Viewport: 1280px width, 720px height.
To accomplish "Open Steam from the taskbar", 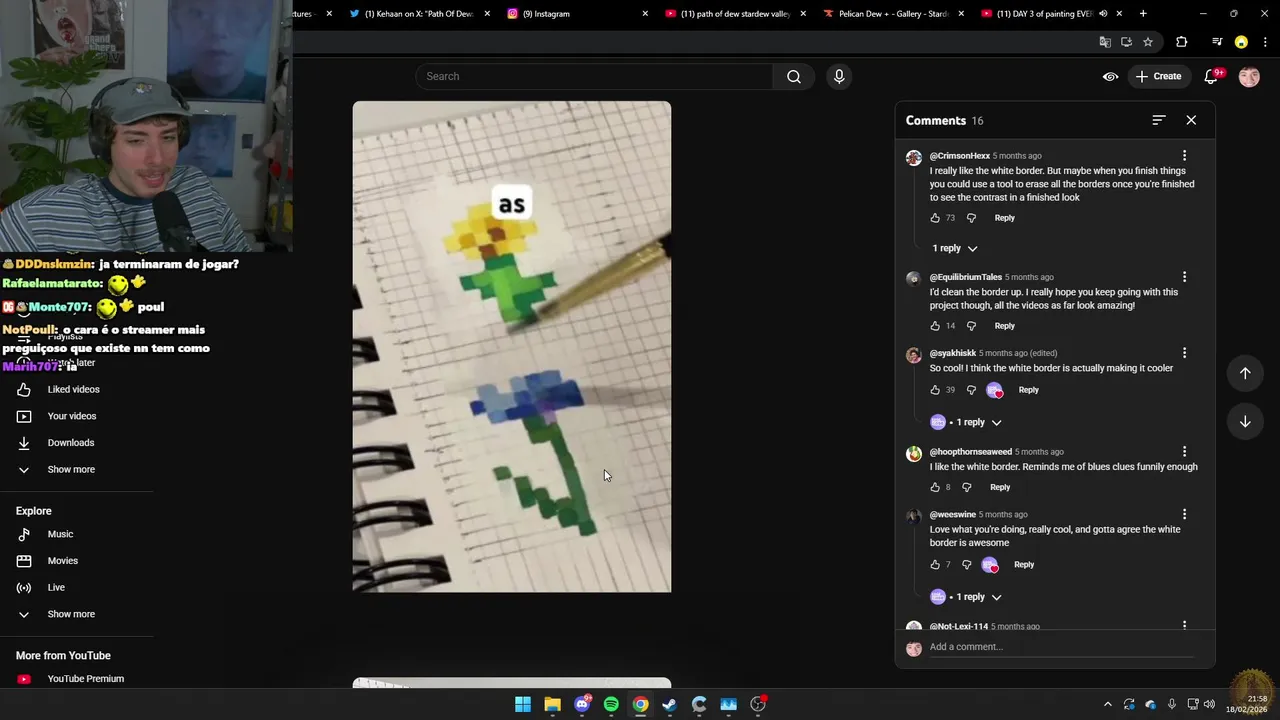I will click(x=669, y=705).
